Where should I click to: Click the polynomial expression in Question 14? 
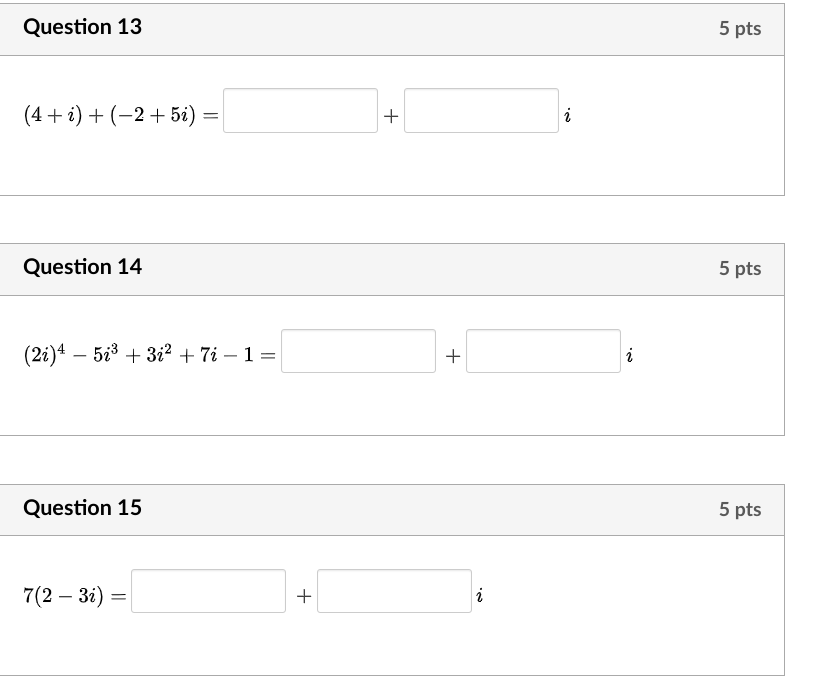point(140,352)
